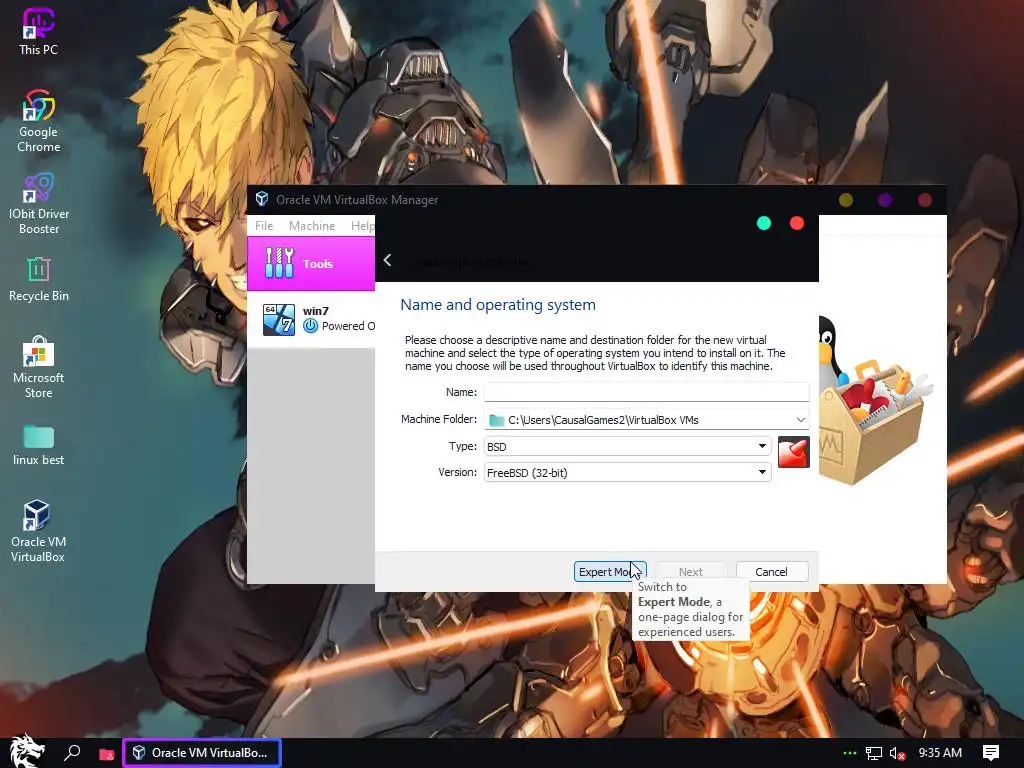
Task: Click the win7 power state icon
Action: coord(311,325)
